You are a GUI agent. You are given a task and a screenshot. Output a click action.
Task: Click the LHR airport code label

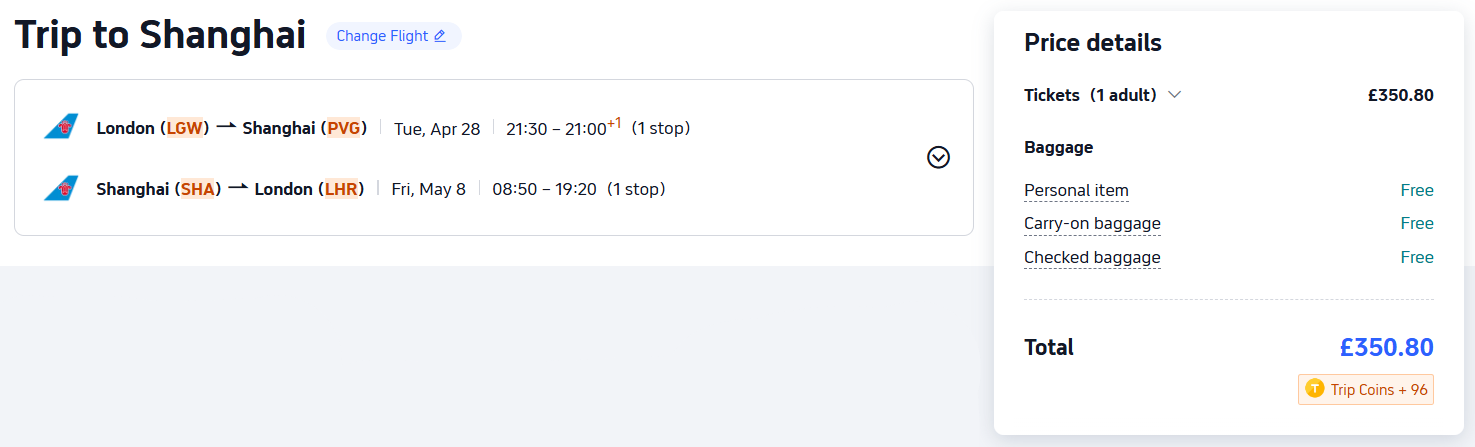pos(341,188)
